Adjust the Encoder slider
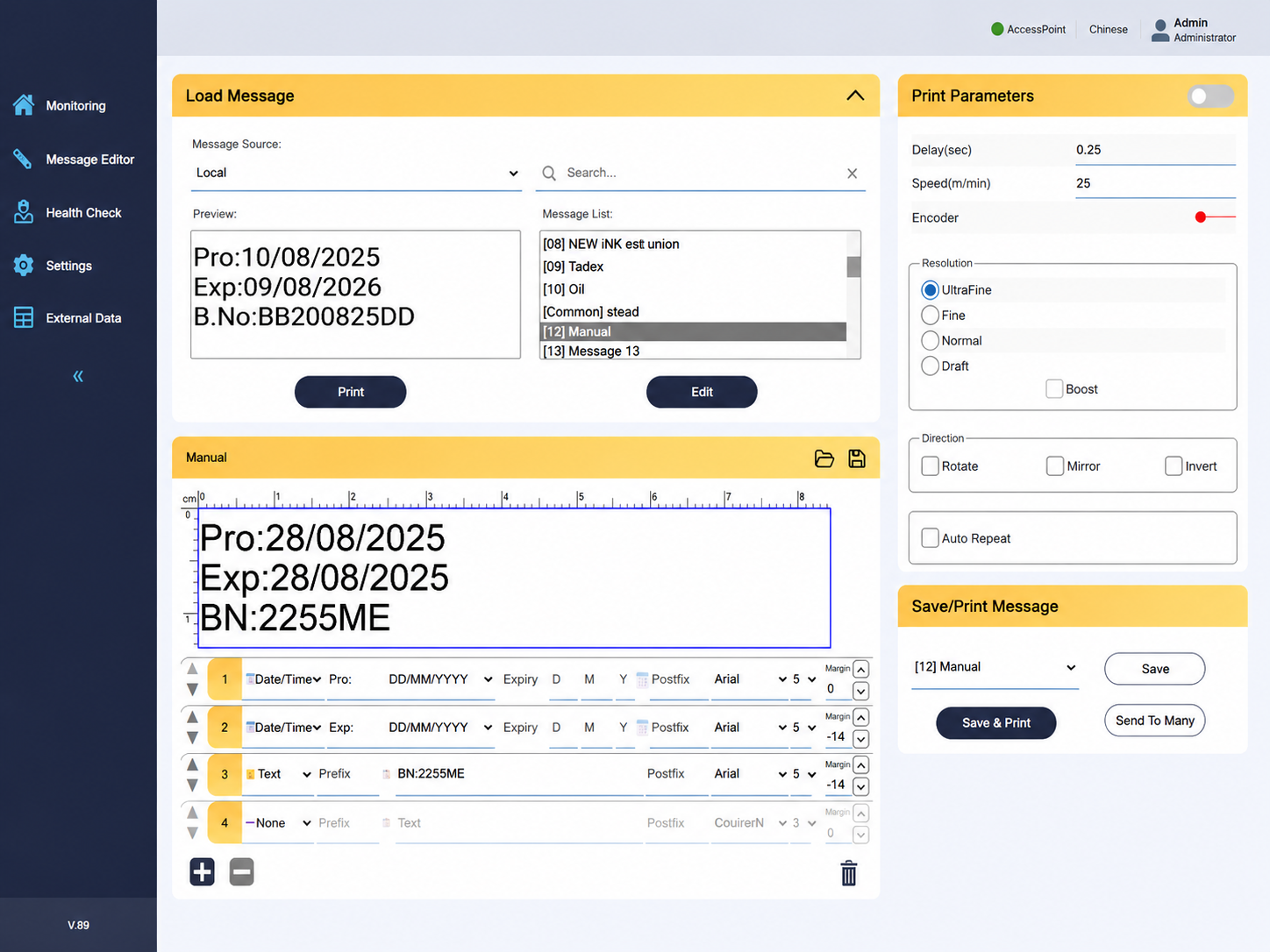Image resolution: width=1270 pixels, height=952 pixels. 1215,217
